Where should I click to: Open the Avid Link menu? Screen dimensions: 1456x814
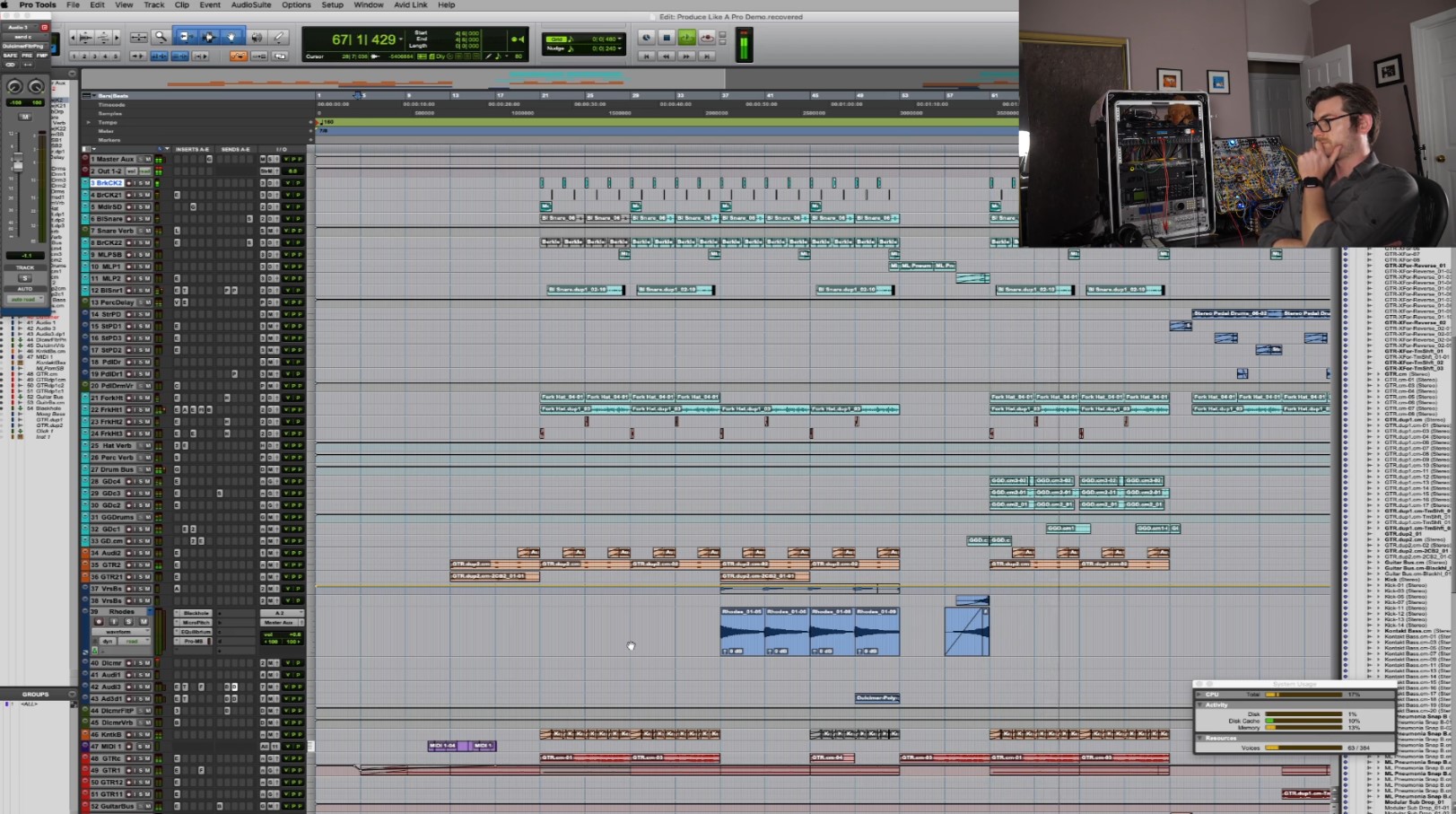click(x=411, y=4)
